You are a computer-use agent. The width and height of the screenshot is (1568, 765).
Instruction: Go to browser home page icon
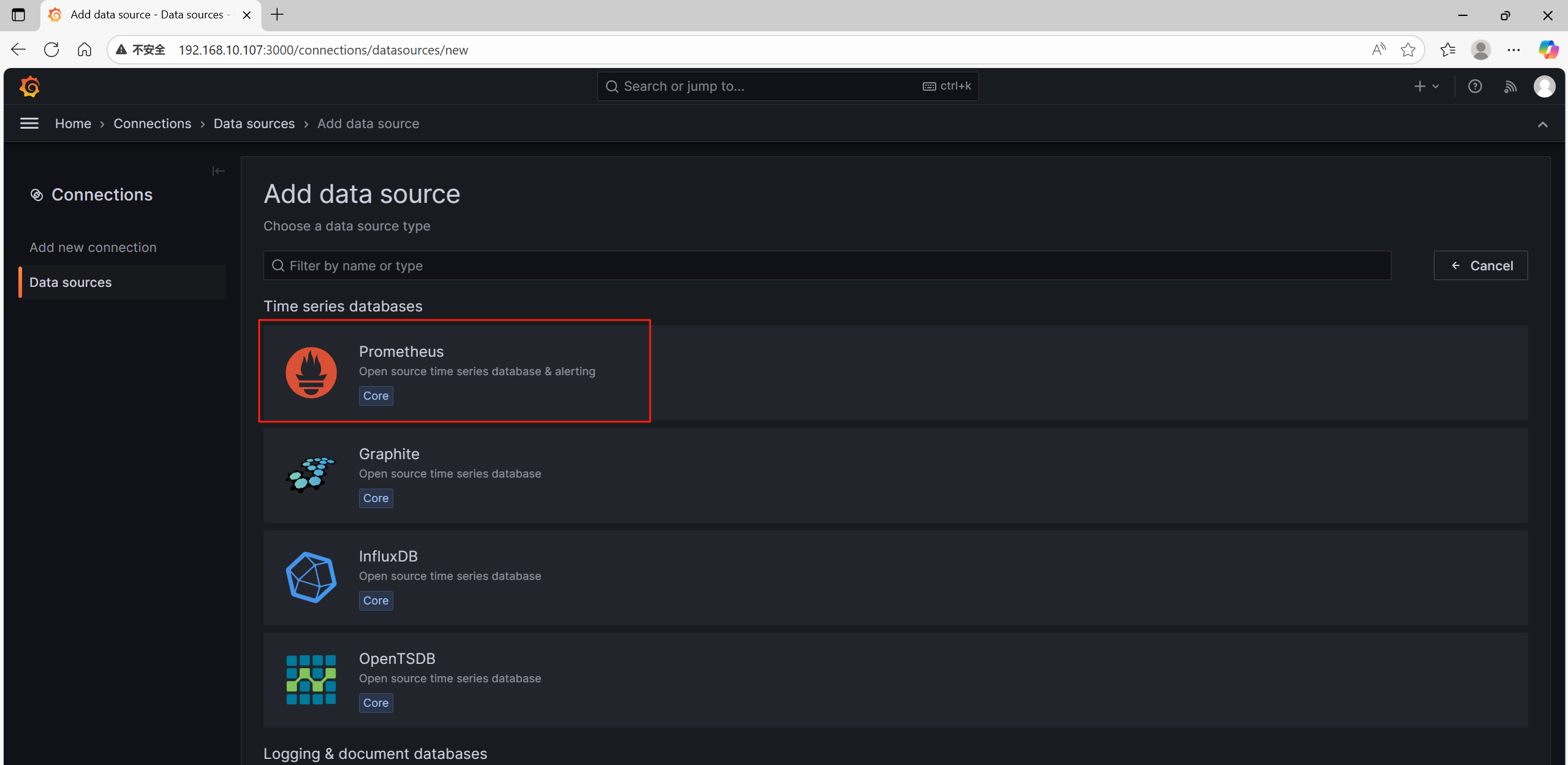pyautogui.click(x=85, y=50)
